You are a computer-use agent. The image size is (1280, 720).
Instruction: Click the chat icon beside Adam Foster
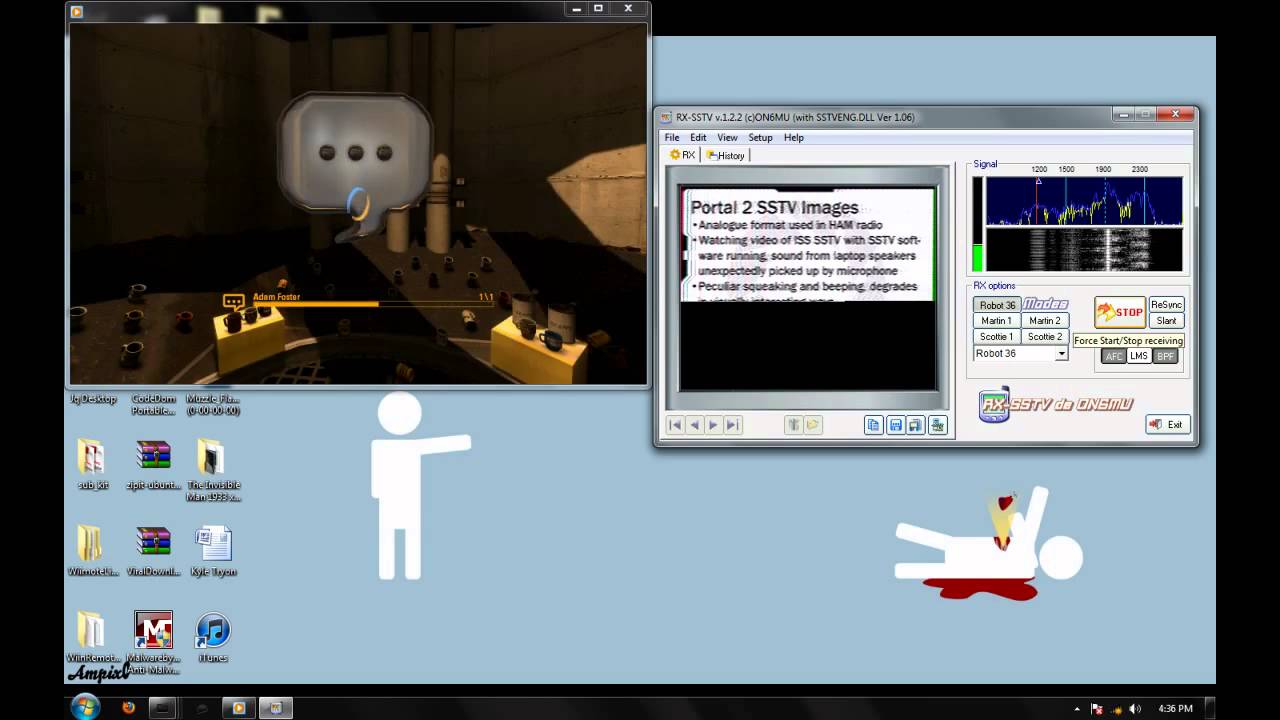233,300
